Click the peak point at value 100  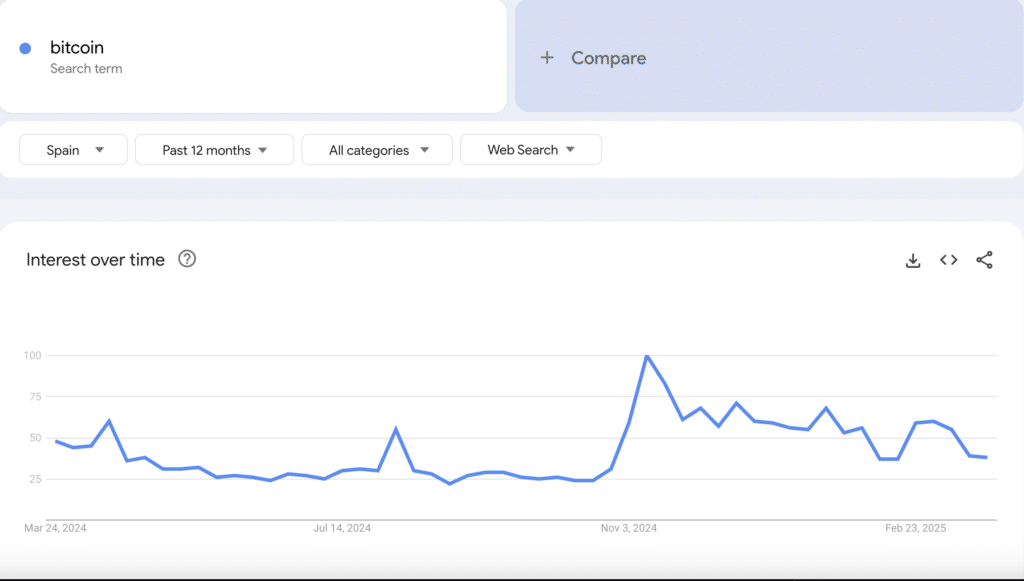pyautogui.click(x=647, y=355)
